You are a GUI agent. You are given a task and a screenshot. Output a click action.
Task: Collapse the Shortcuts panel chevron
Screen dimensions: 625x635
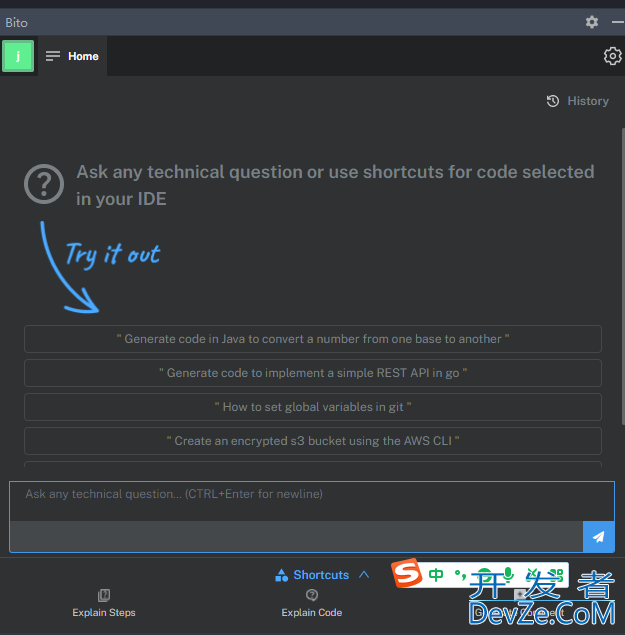click(x=364, y=575)
